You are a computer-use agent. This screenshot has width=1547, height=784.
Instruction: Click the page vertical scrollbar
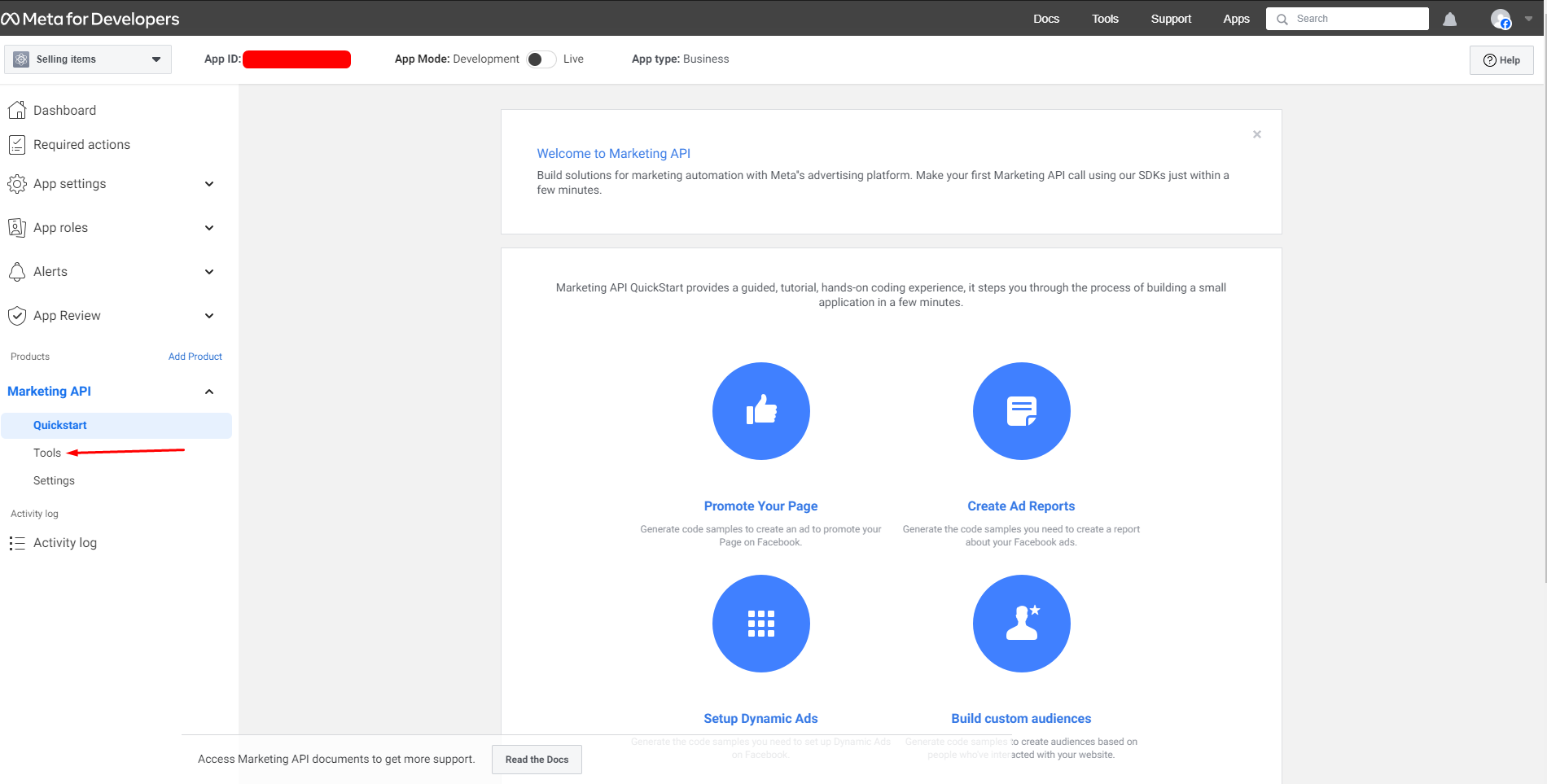1545,309
